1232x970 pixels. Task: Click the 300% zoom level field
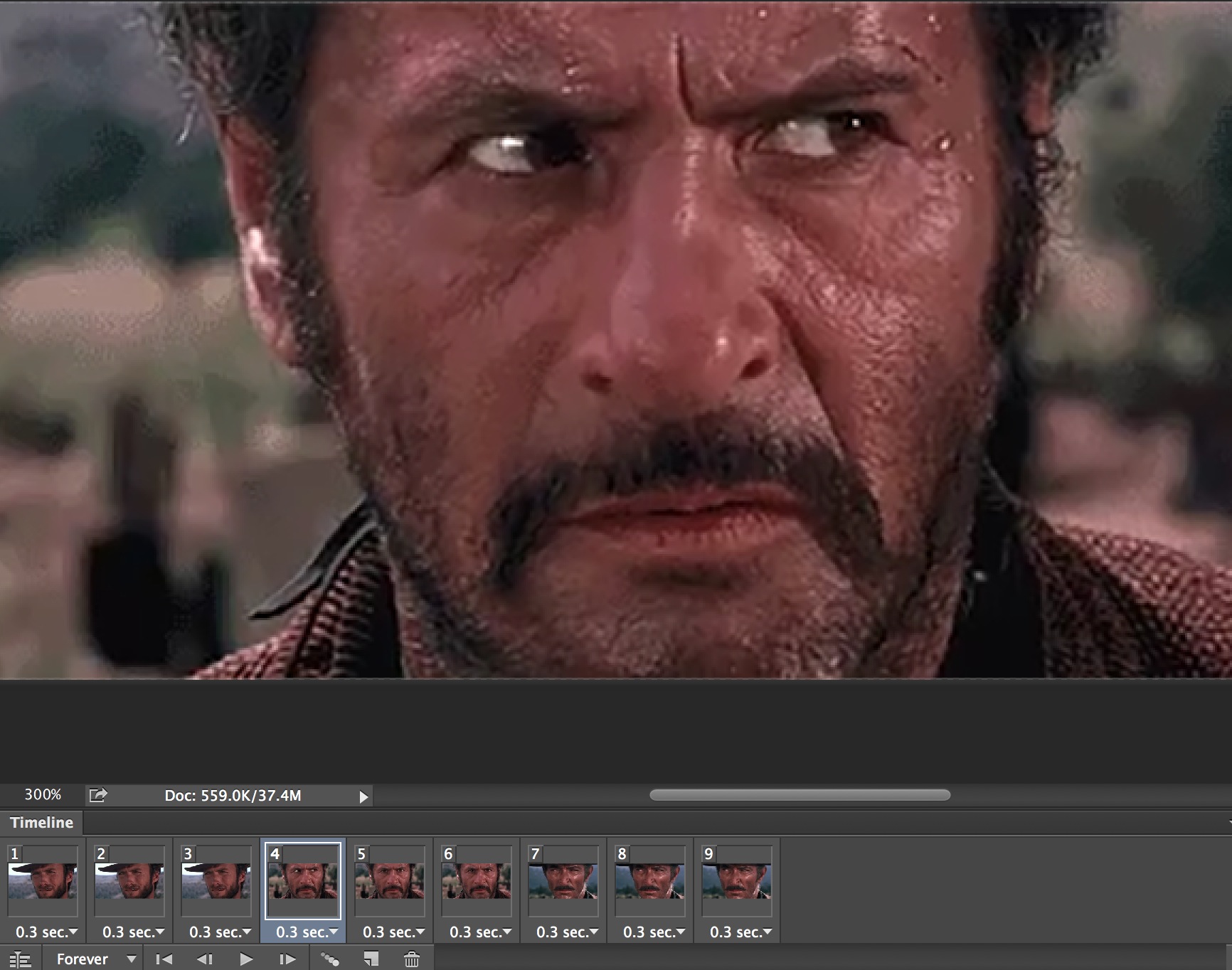pyautogui.click(x=43, y=795)
